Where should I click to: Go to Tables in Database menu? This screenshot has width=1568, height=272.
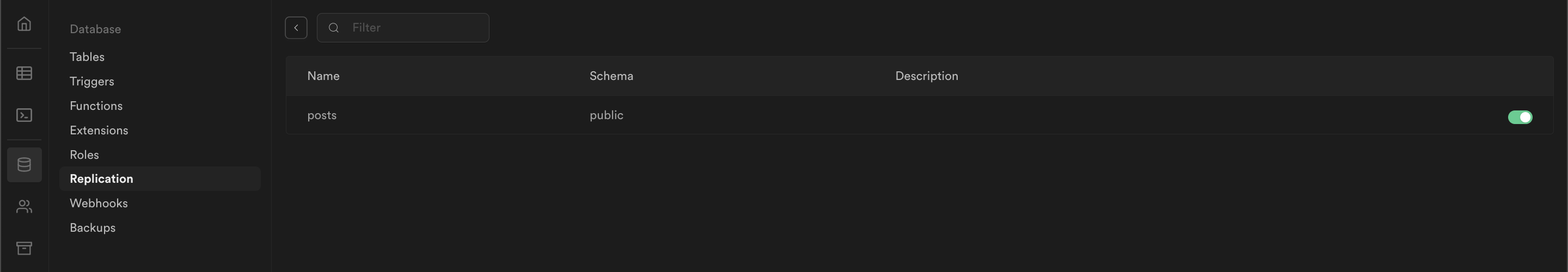[x=87, y=57]
